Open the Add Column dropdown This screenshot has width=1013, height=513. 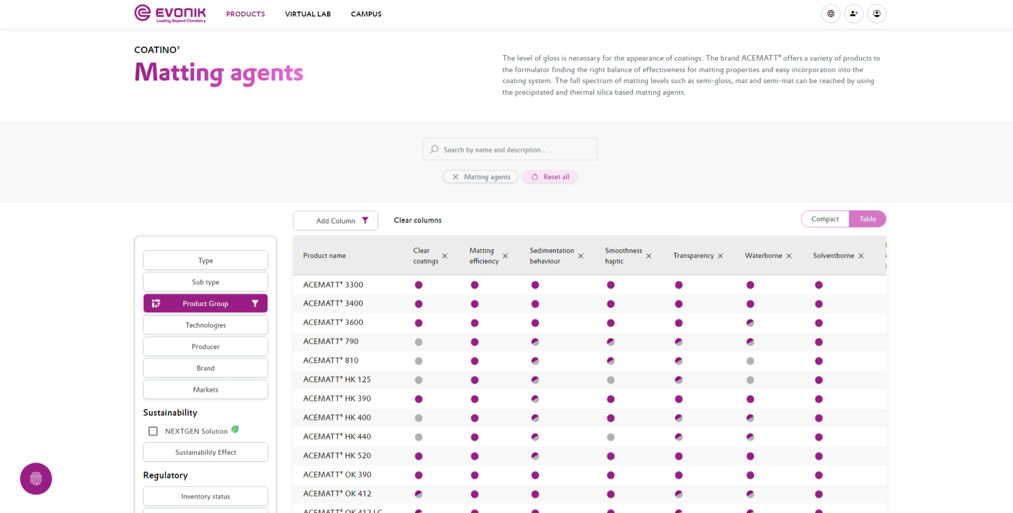click(335, 220)
